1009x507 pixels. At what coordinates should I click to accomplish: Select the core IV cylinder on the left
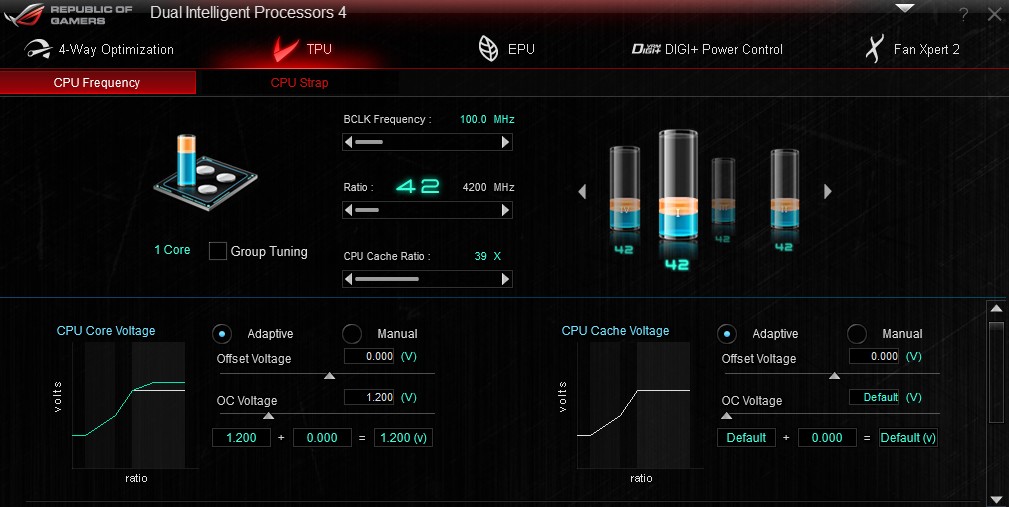[624, 188]
